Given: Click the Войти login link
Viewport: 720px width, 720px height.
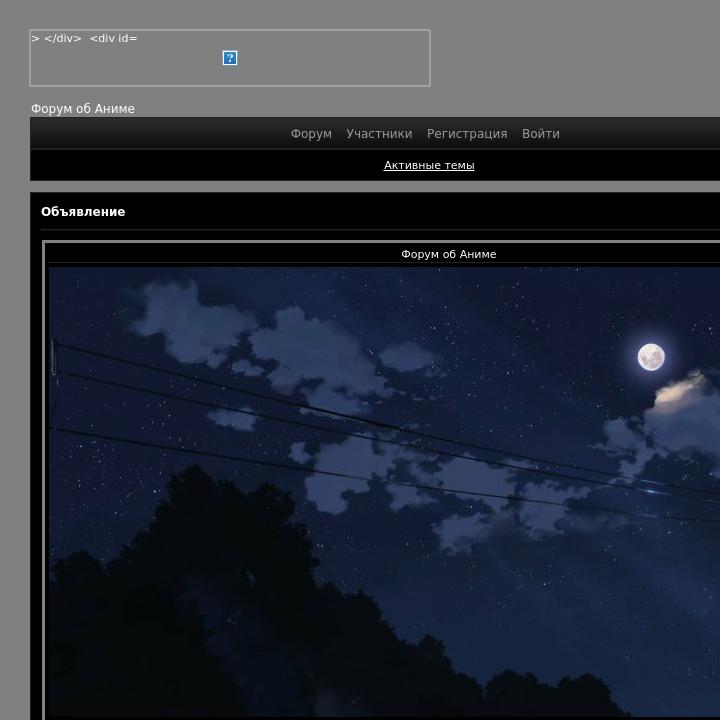Looking at the screenshot, I should coord(540,134).
